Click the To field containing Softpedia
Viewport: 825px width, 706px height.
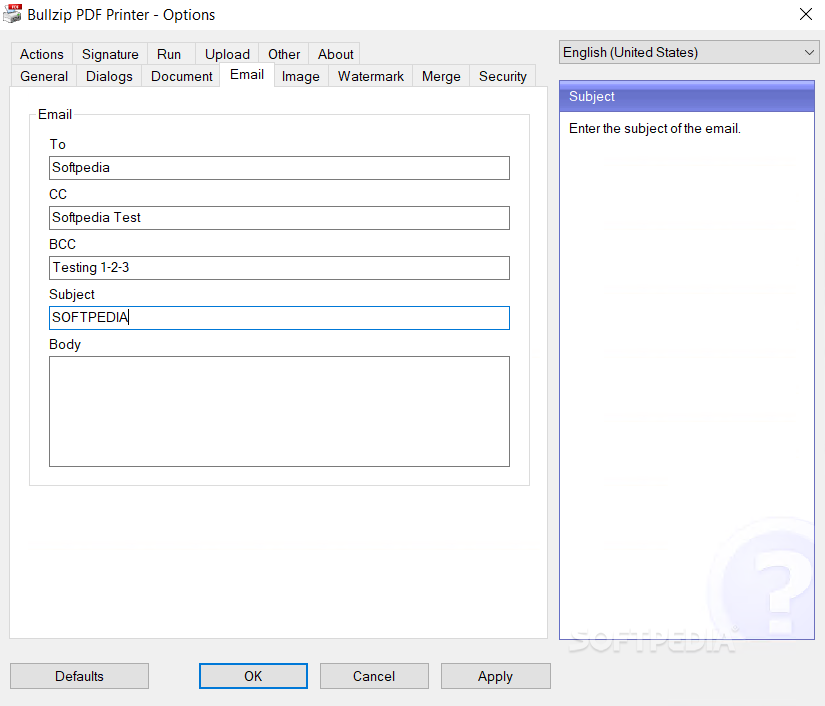[x=279, y=168]
